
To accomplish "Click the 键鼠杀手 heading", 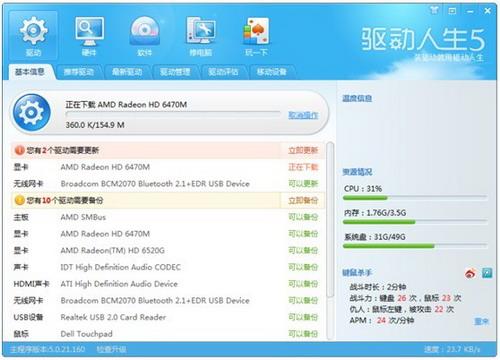I will point(357,273).
